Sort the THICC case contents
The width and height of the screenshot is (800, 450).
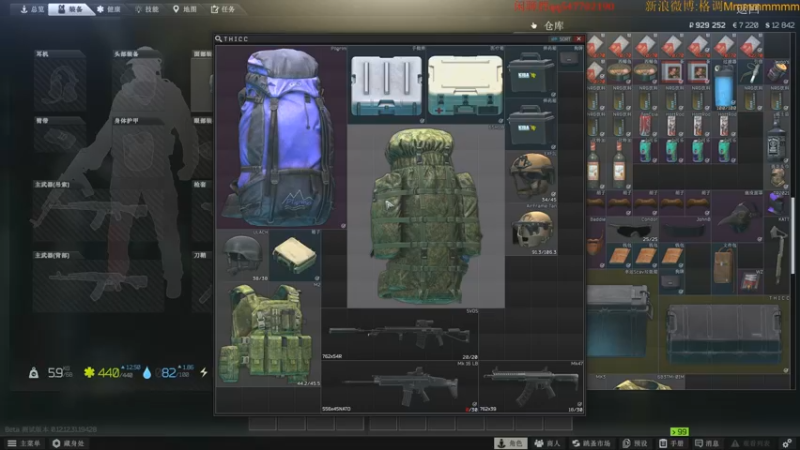click(x=561, y=39)
